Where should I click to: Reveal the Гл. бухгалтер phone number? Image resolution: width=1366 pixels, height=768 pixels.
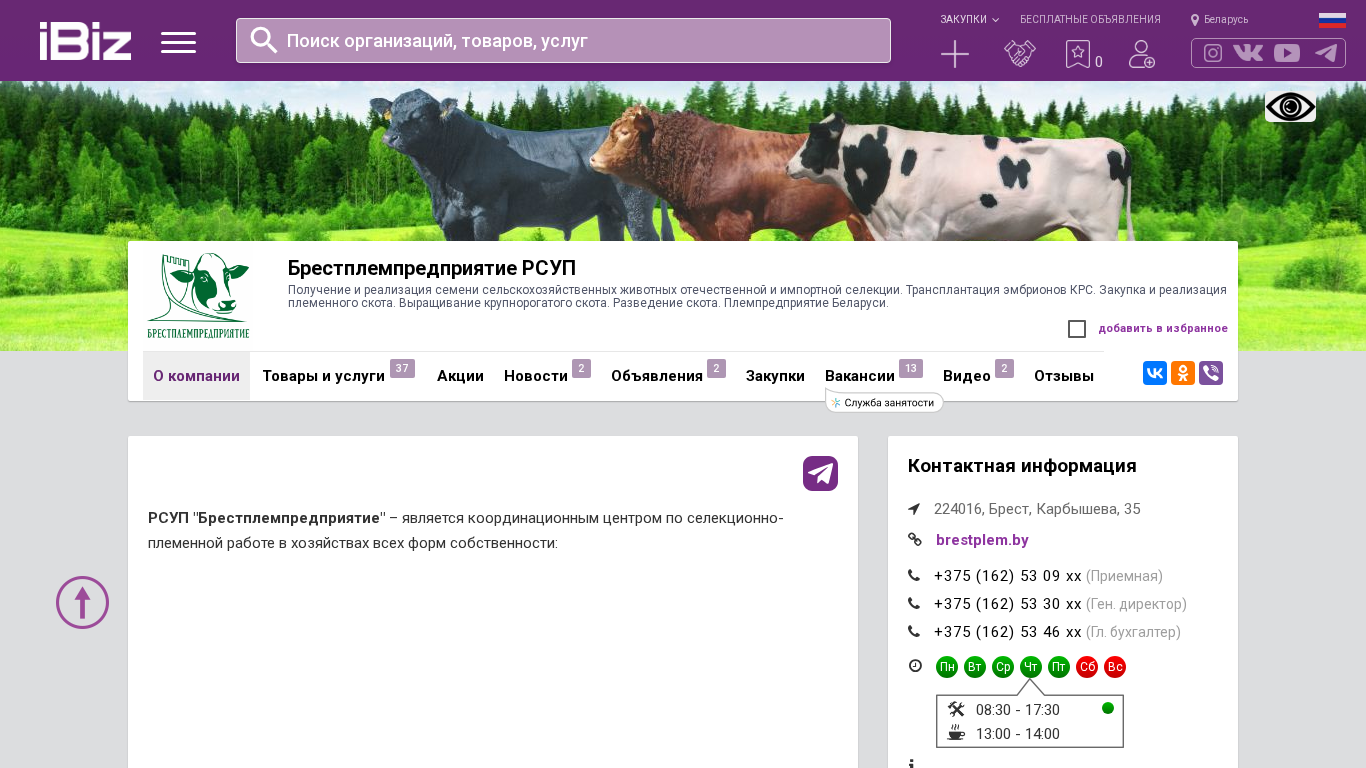pos(1008,632)
